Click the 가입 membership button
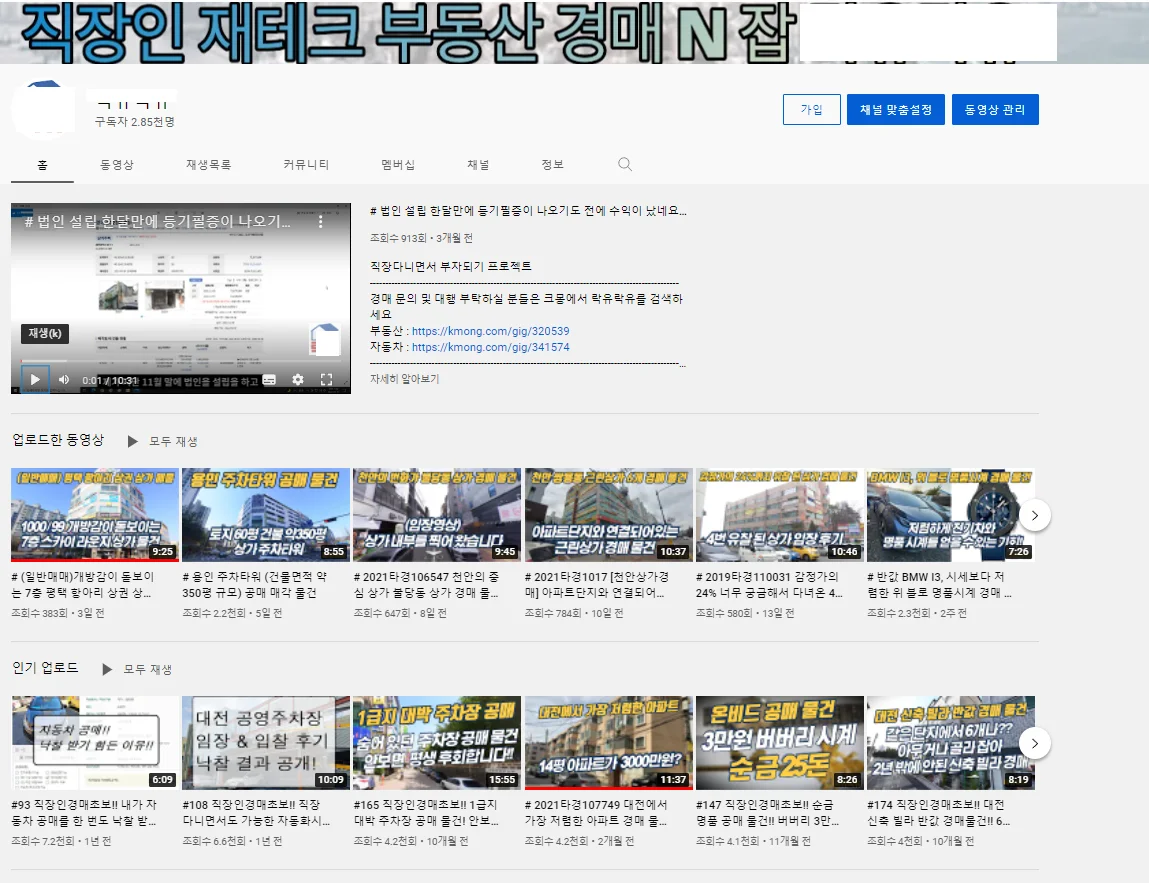The width and height of the screenshot is (1149, 883). click(811, 110)
